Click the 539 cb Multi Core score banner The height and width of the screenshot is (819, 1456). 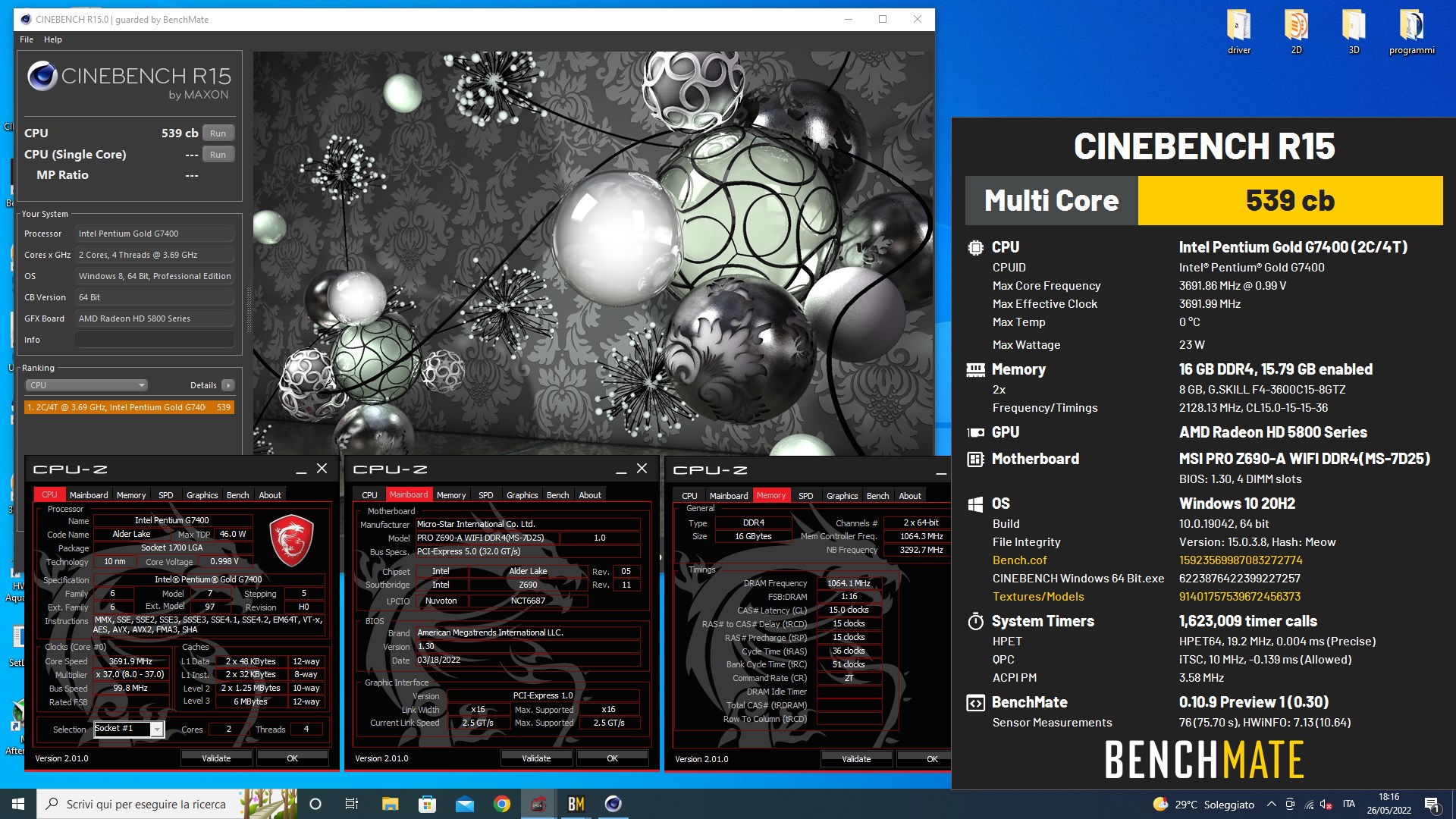(1203, 201)
